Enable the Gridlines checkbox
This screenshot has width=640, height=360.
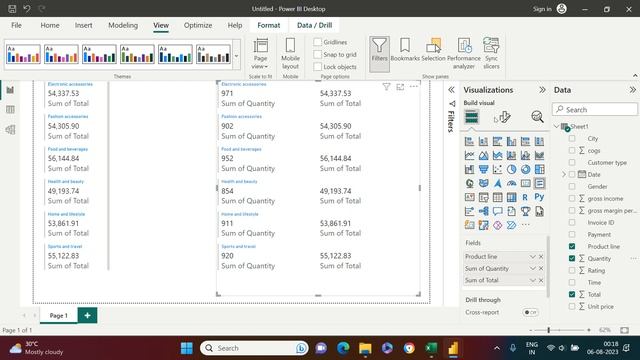(x=318, y=42)
